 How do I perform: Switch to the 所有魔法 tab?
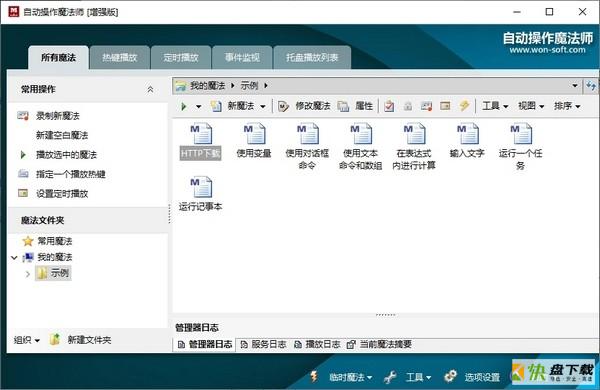point(59,58)
